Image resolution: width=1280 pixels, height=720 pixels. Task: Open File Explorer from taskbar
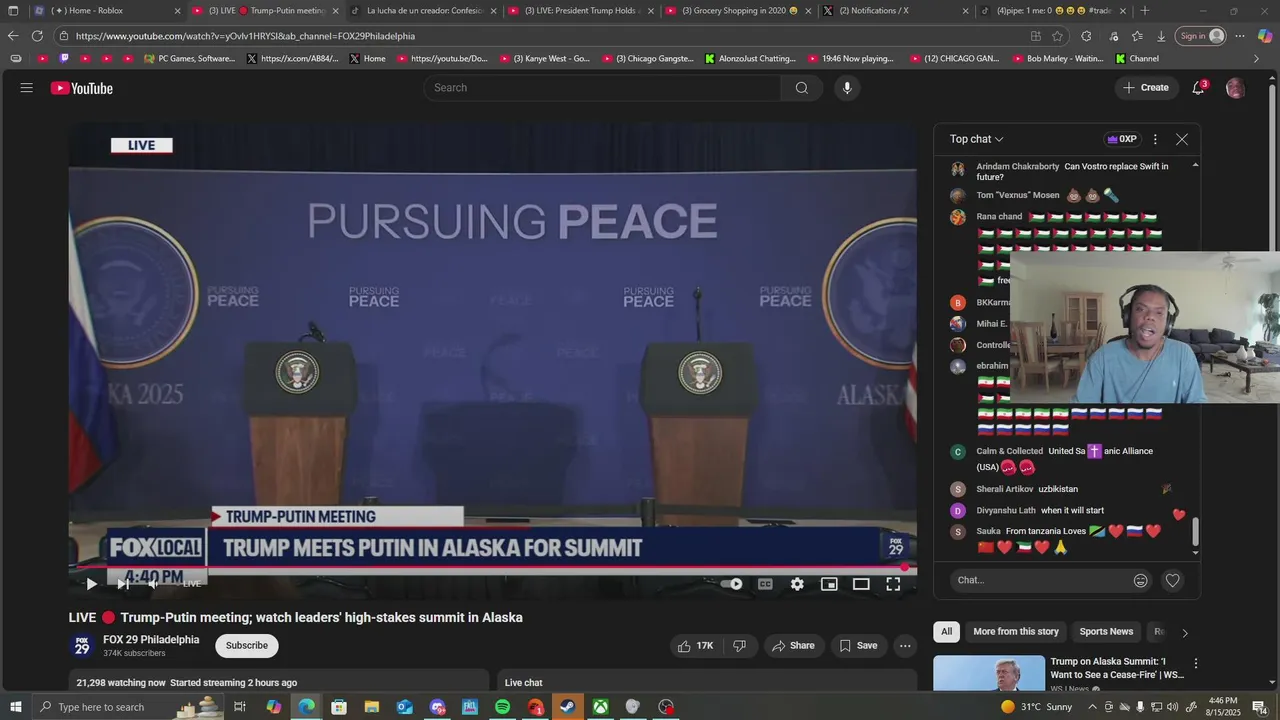point(372,707)
